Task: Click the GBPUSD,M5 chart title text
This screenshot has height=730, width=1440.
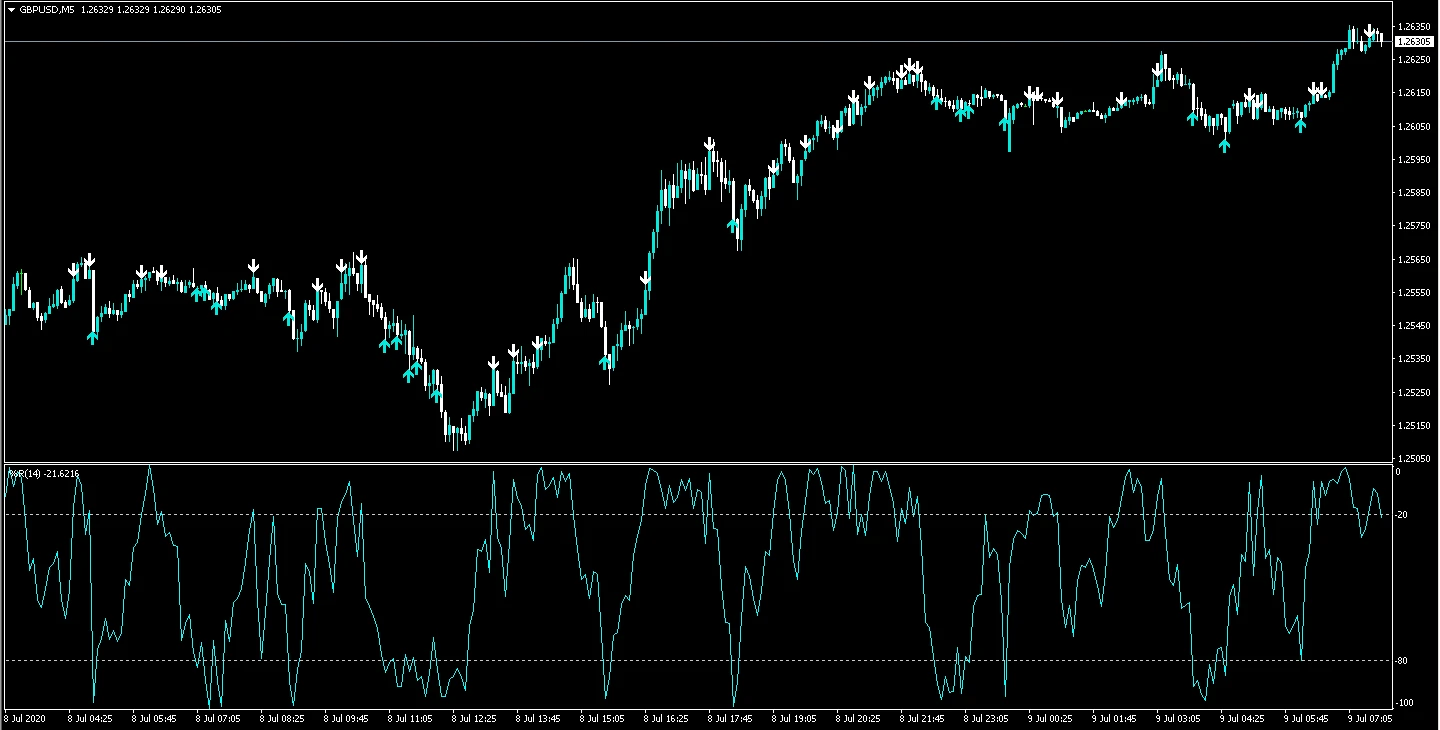Action: coord(47,9)
